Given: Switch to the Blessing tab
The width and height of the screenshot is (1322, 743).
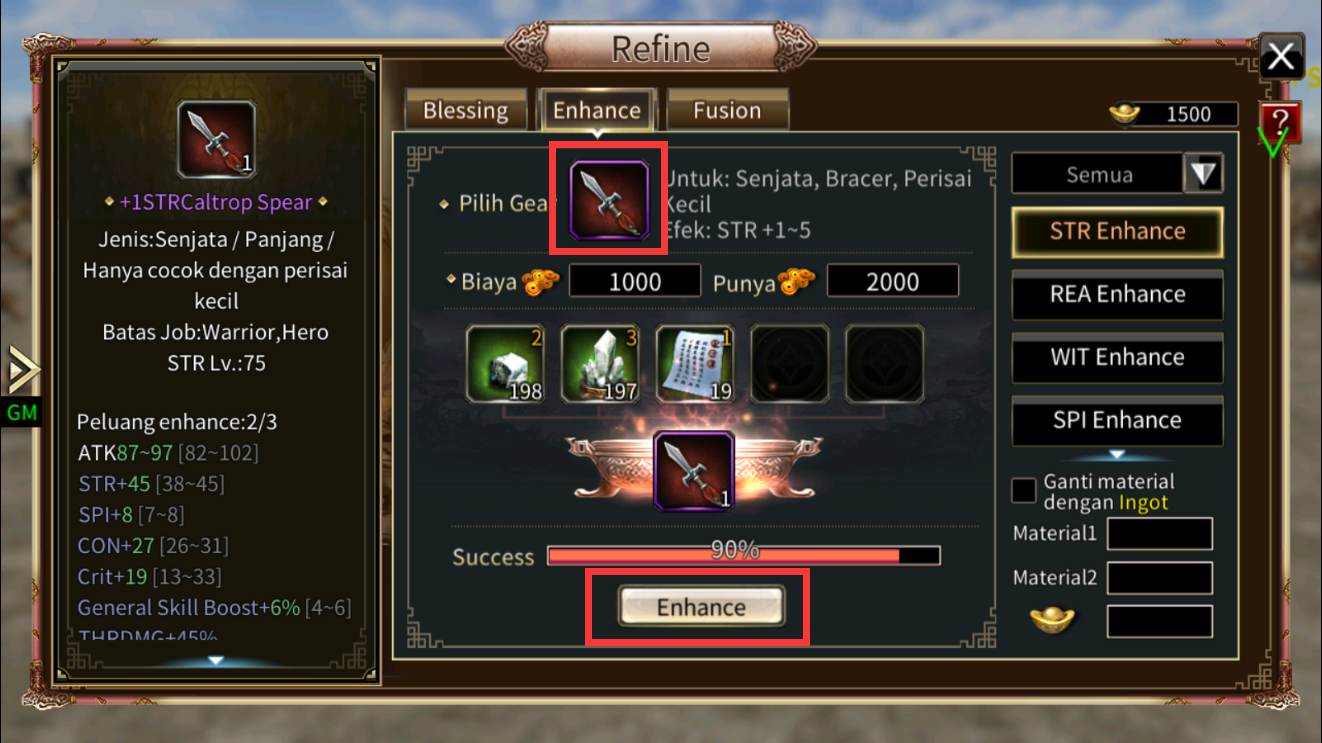Looking at the screenshot, I should pyautogui.click(x=465, y=110).
